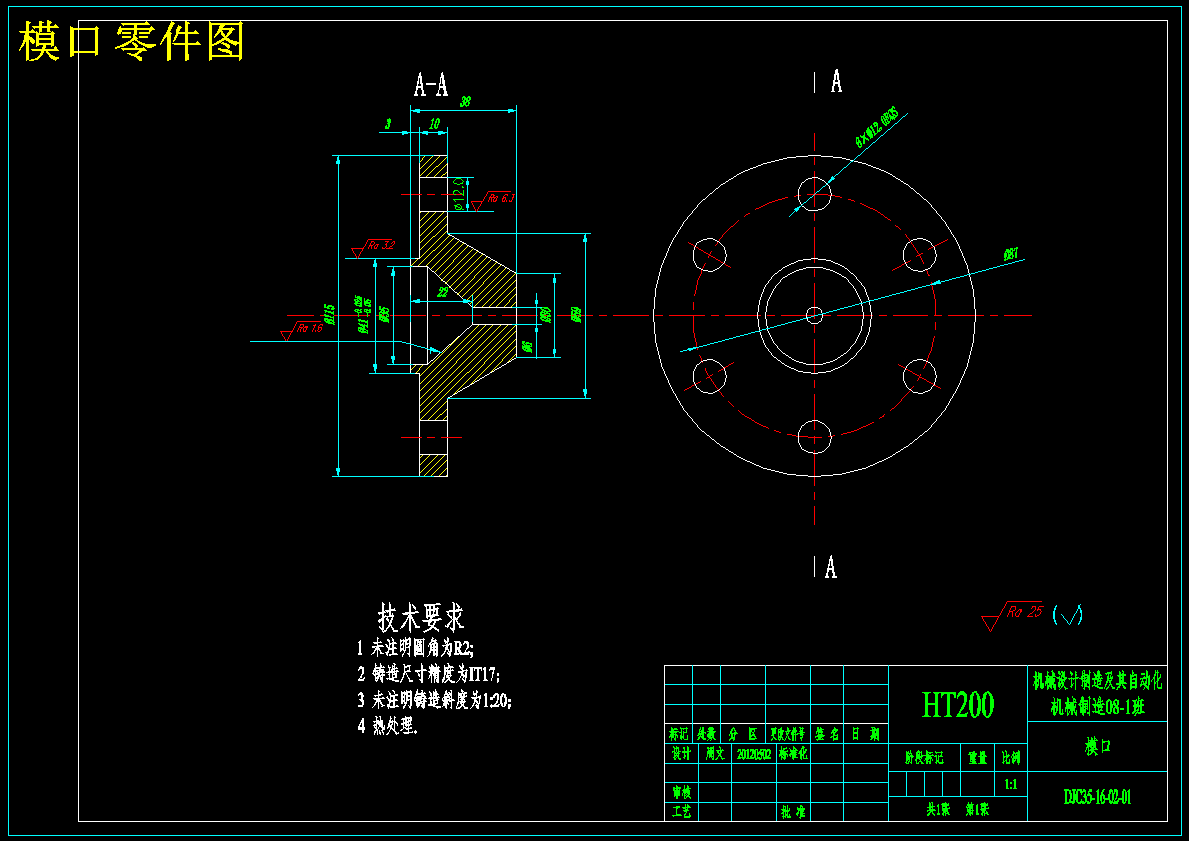Pick the "Ra 1.6" roughness annotation
The image size is (1189, 841).
pos(301,331)
